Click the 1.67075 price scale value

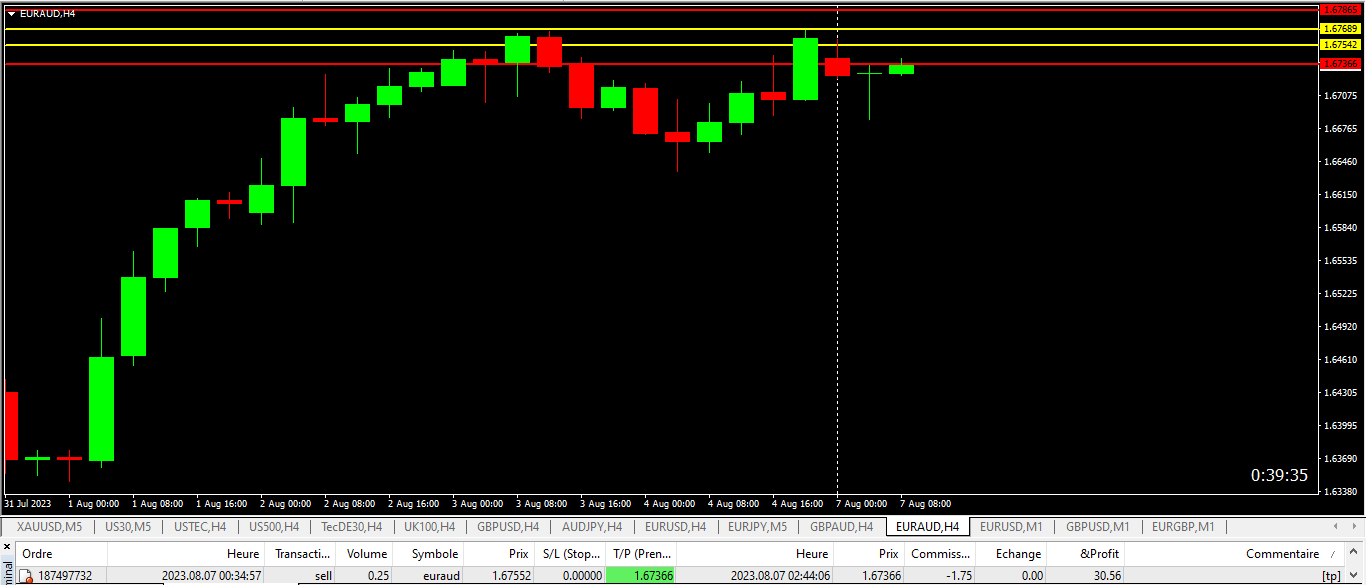tap(1341, 96)
